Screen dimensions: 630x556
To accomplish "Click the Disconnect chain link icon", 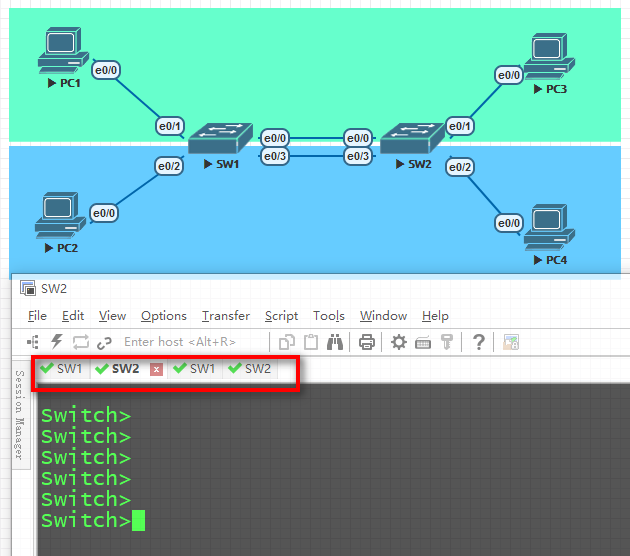I will coord(104,343).
